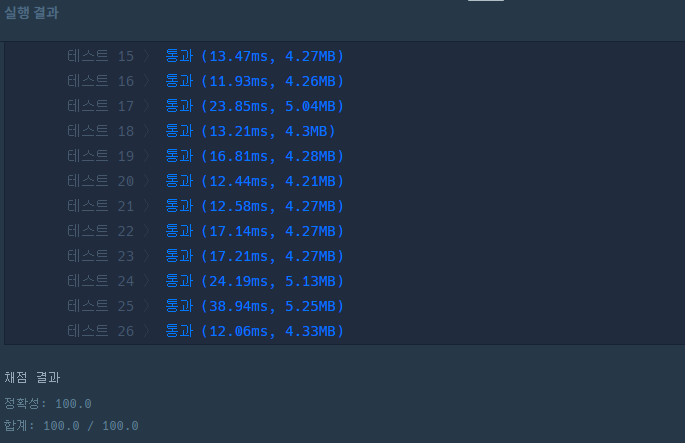Click 통과 text for 테스트 16
Image resolution: width=685 pixels, height=443 pixels.
[x=179, y=81]
